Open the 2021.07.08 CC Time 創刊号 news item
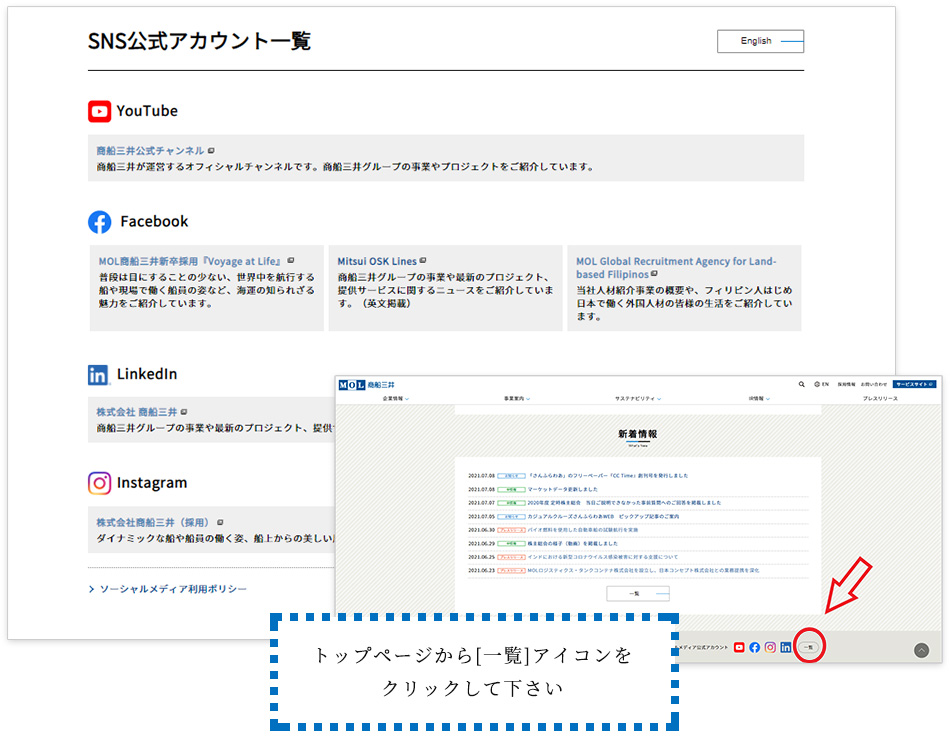 608,476
